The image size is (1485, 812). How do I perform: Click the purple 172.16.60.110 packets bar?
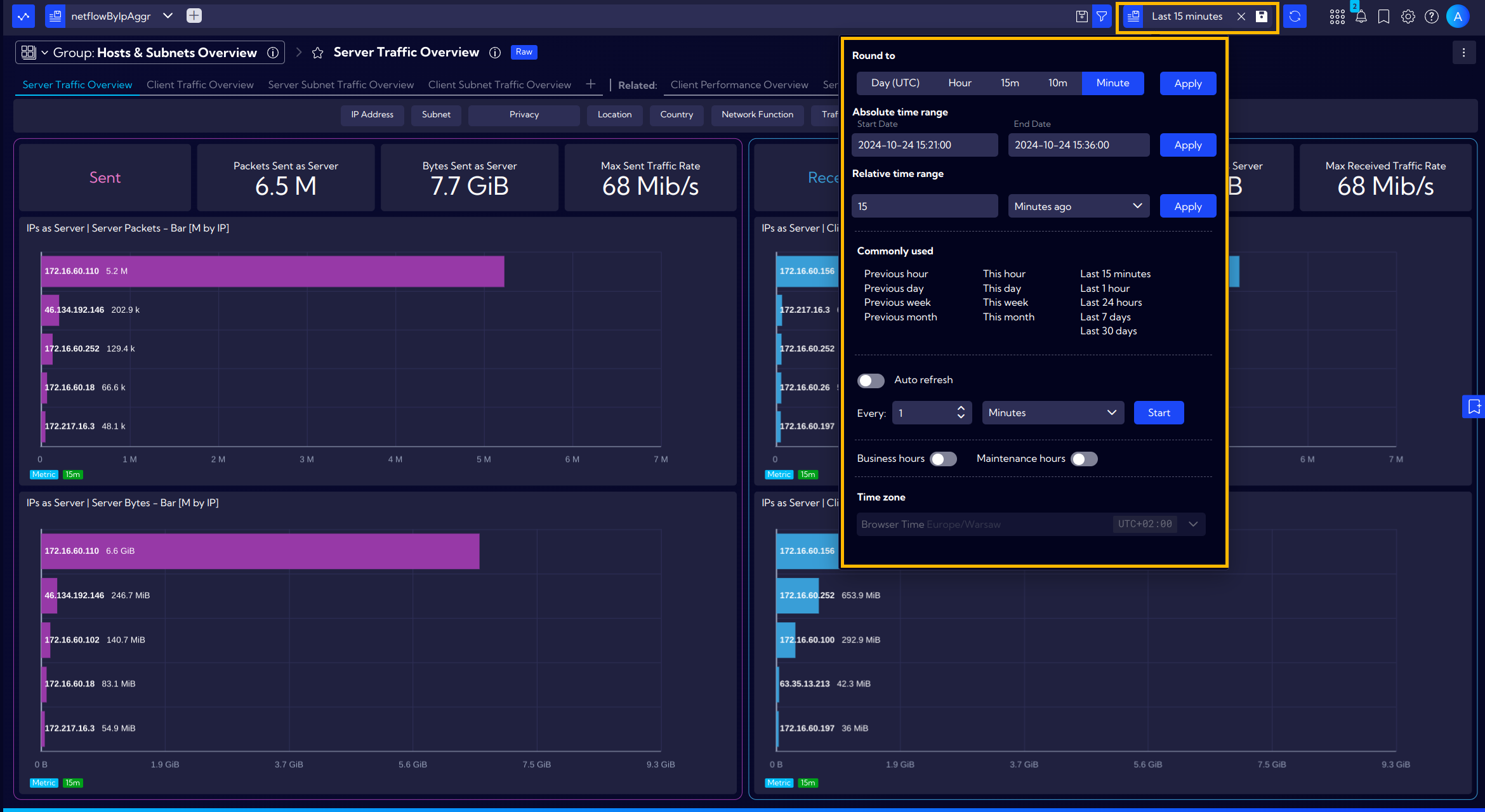(x=273, y=272)
